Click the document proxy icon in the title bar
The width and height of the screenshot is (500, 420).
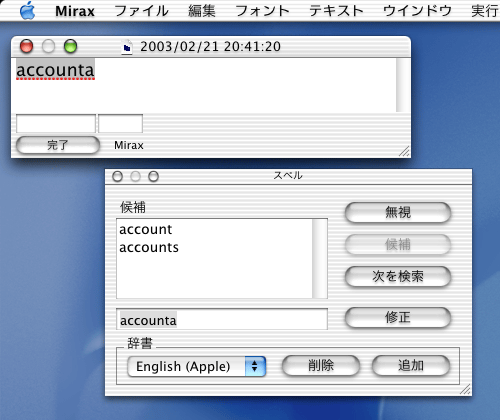(x=127, y=47)
